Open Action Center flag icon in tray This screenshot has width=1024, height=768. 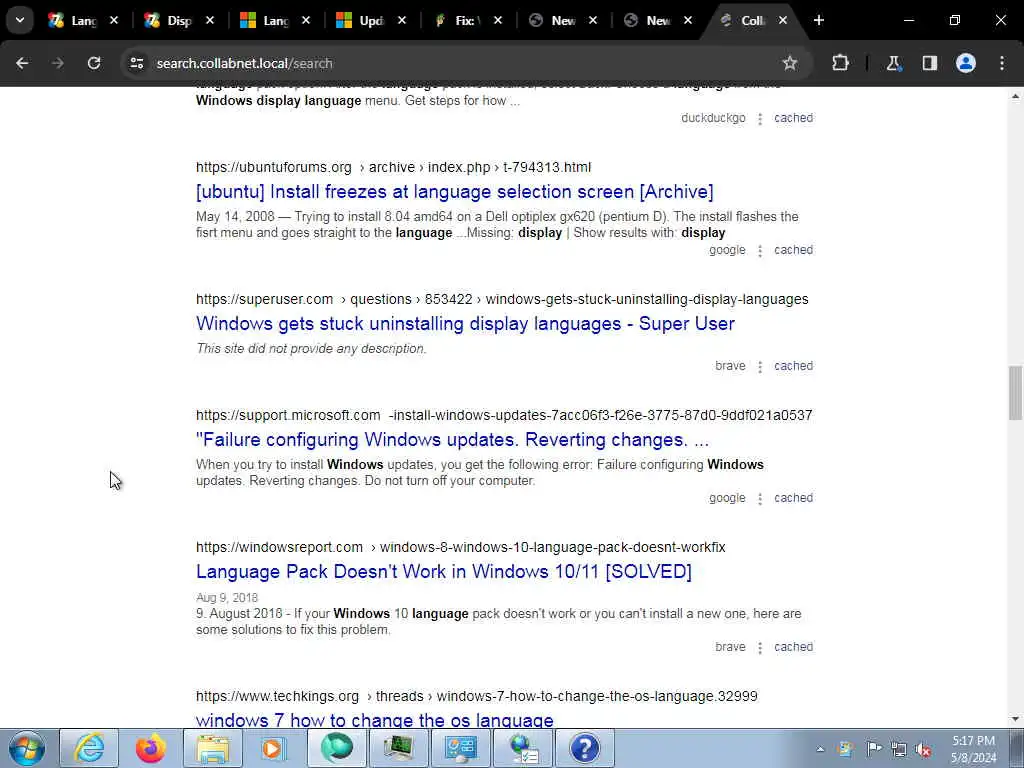(x=874, y=749)
